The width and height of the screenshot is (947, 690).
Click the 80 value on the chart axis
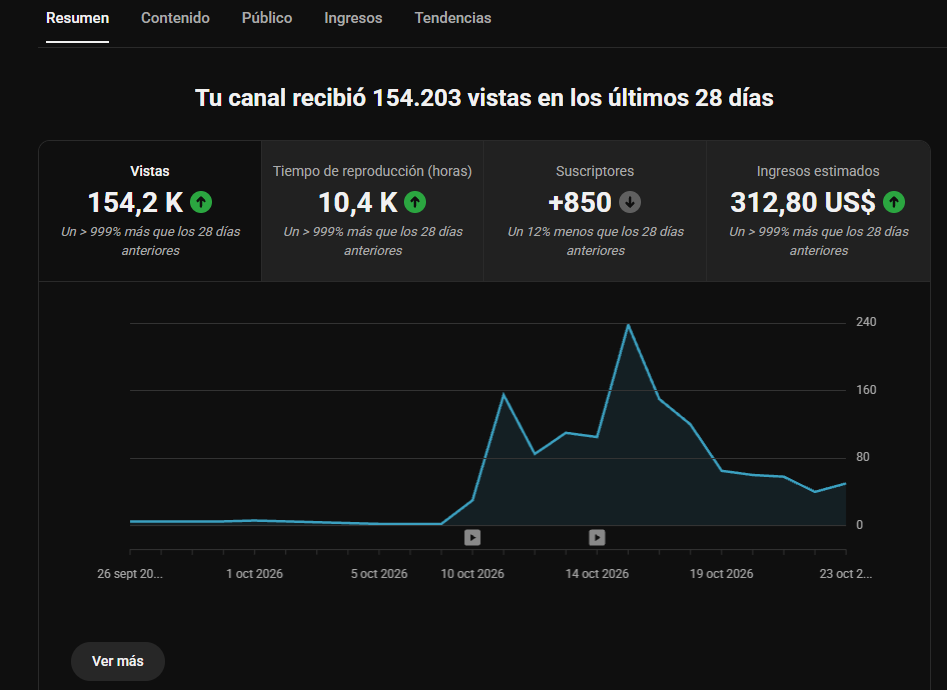pyautogui.click(x=862, y=457)
